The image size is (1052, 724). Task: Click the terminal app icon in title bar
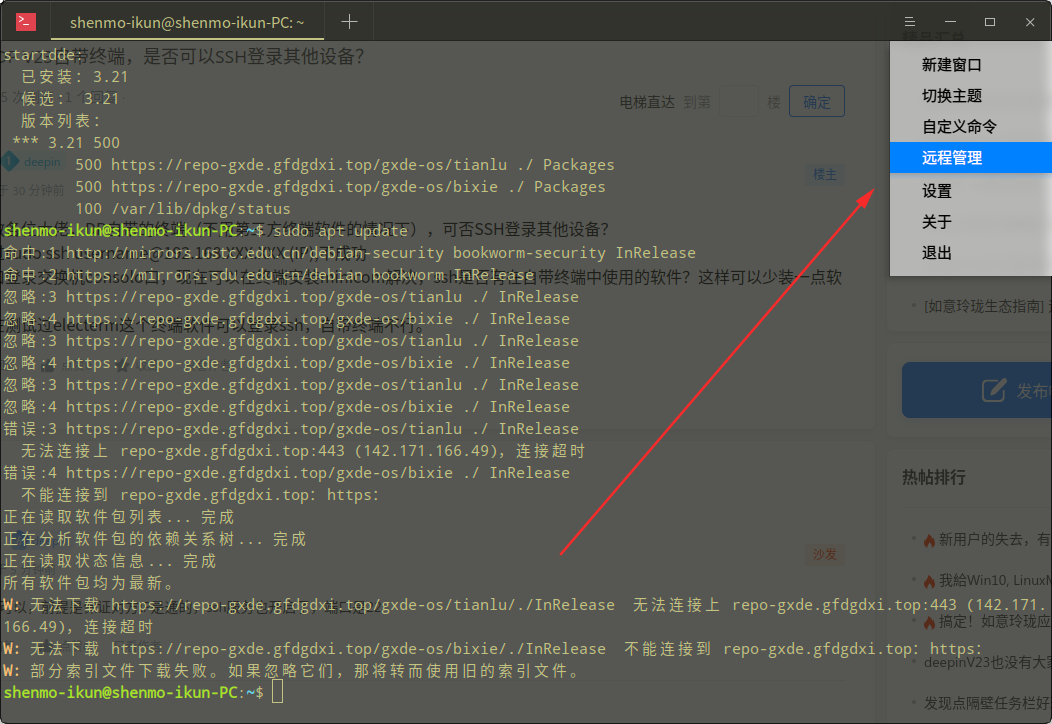[25, 22]
